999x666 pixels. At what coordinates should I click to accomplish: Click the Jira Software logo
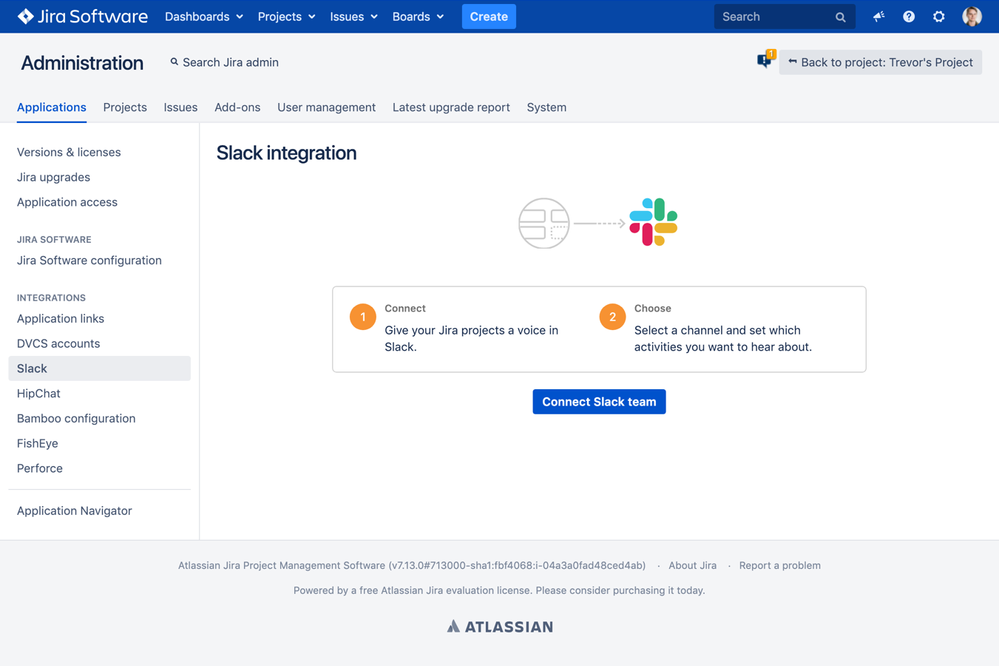pos(83,17)
